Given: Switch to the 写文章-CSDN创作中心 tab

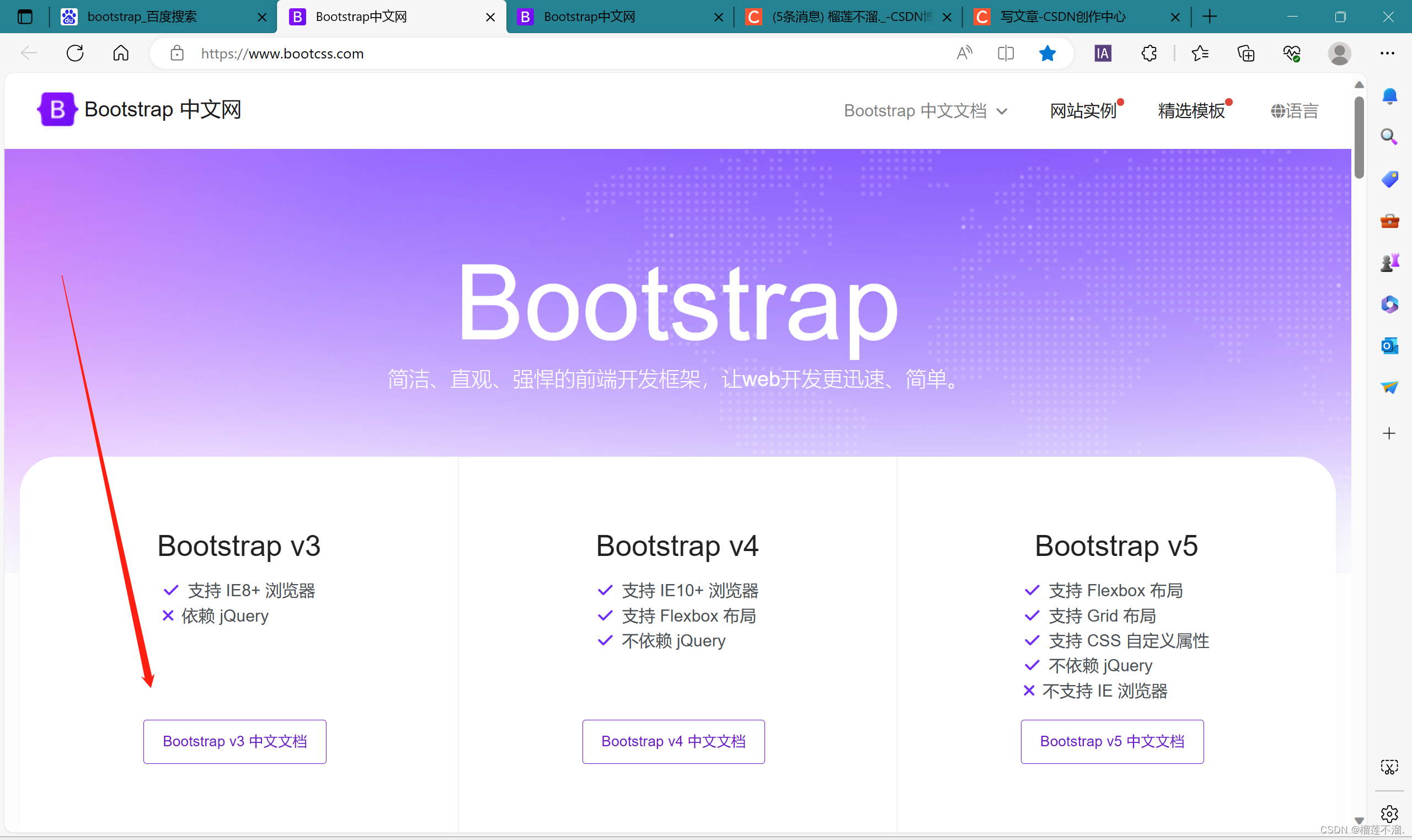Looking at the screenshot, I should point(1063,17).
